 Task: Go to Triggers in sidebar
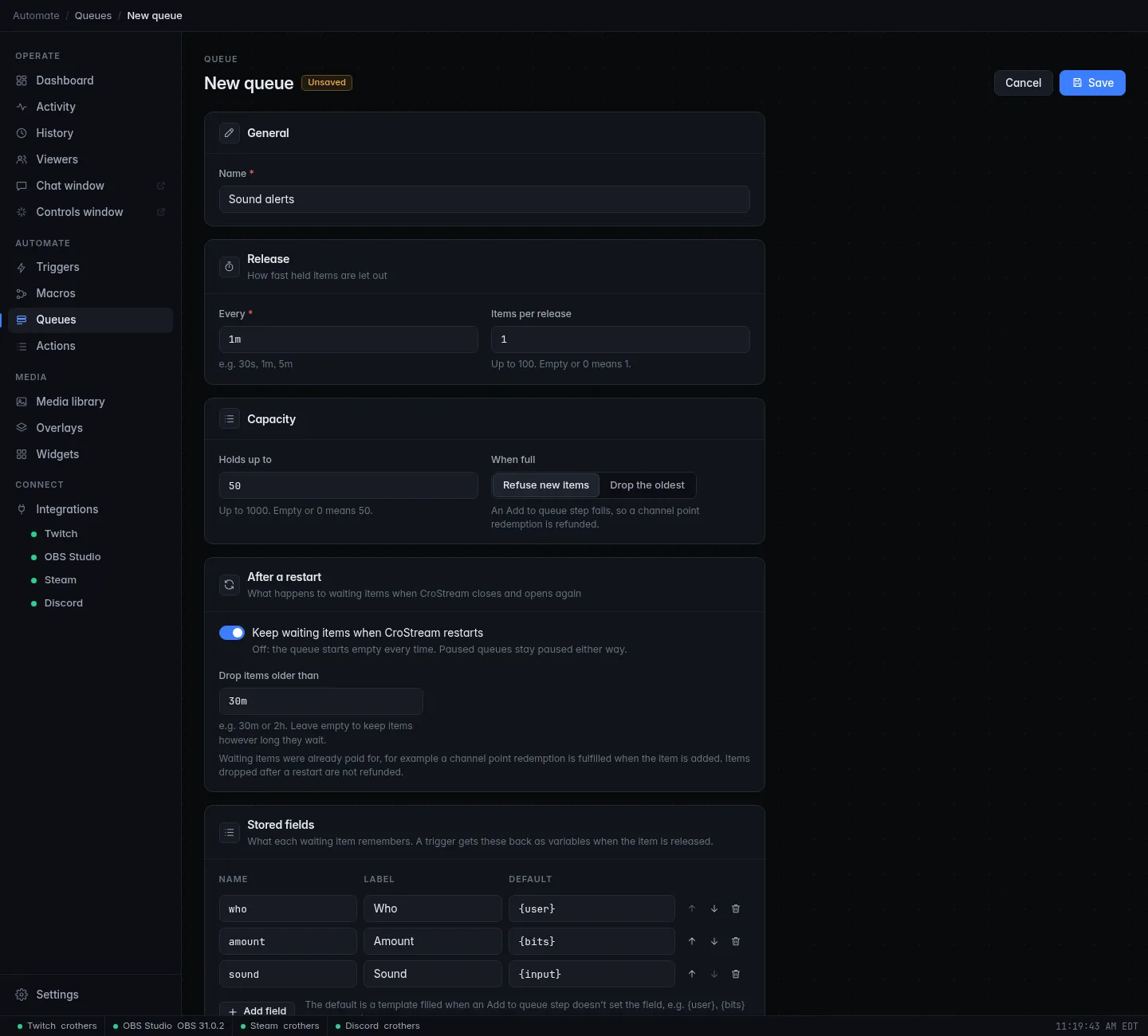click(91, 267)
